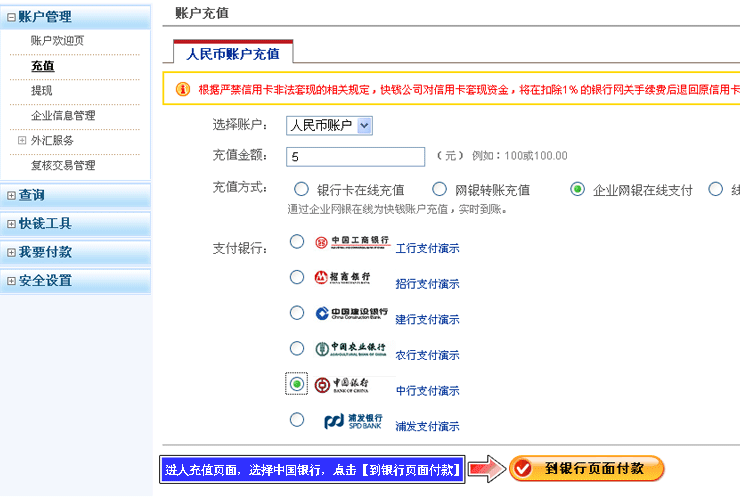Open 账户欢迎页 in the sidebar

coord(57,41)
